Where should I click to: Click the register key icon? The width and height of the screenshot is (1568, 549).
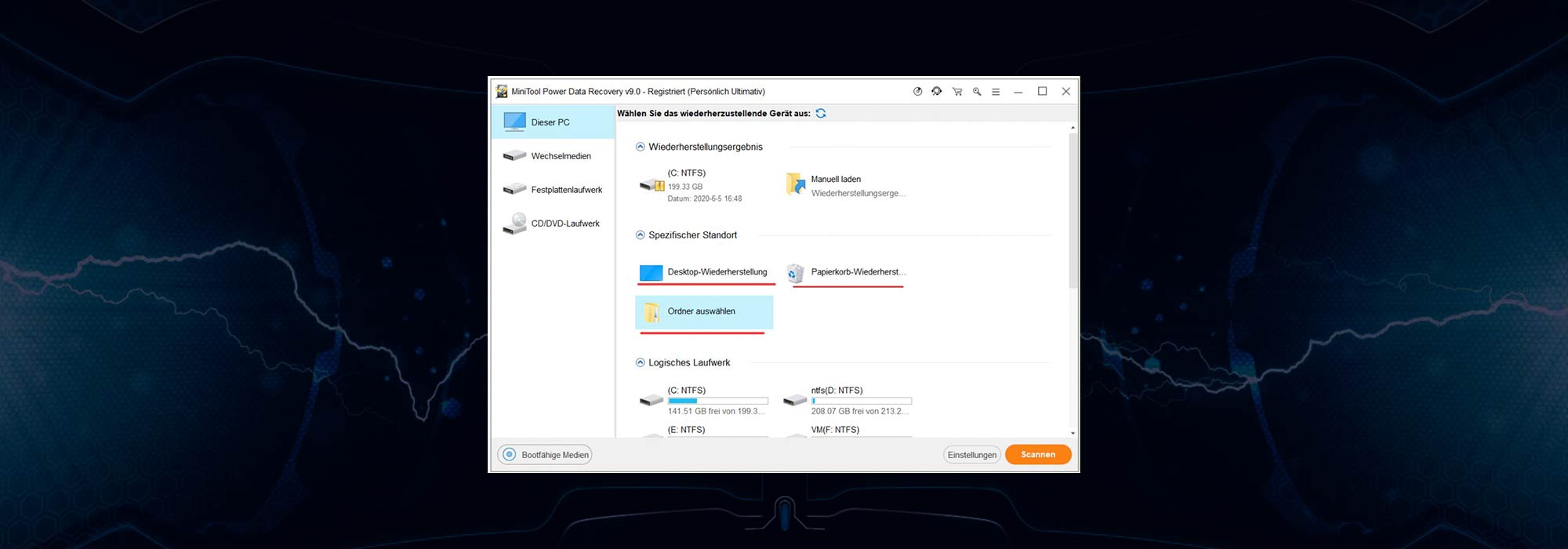[977, 92]
